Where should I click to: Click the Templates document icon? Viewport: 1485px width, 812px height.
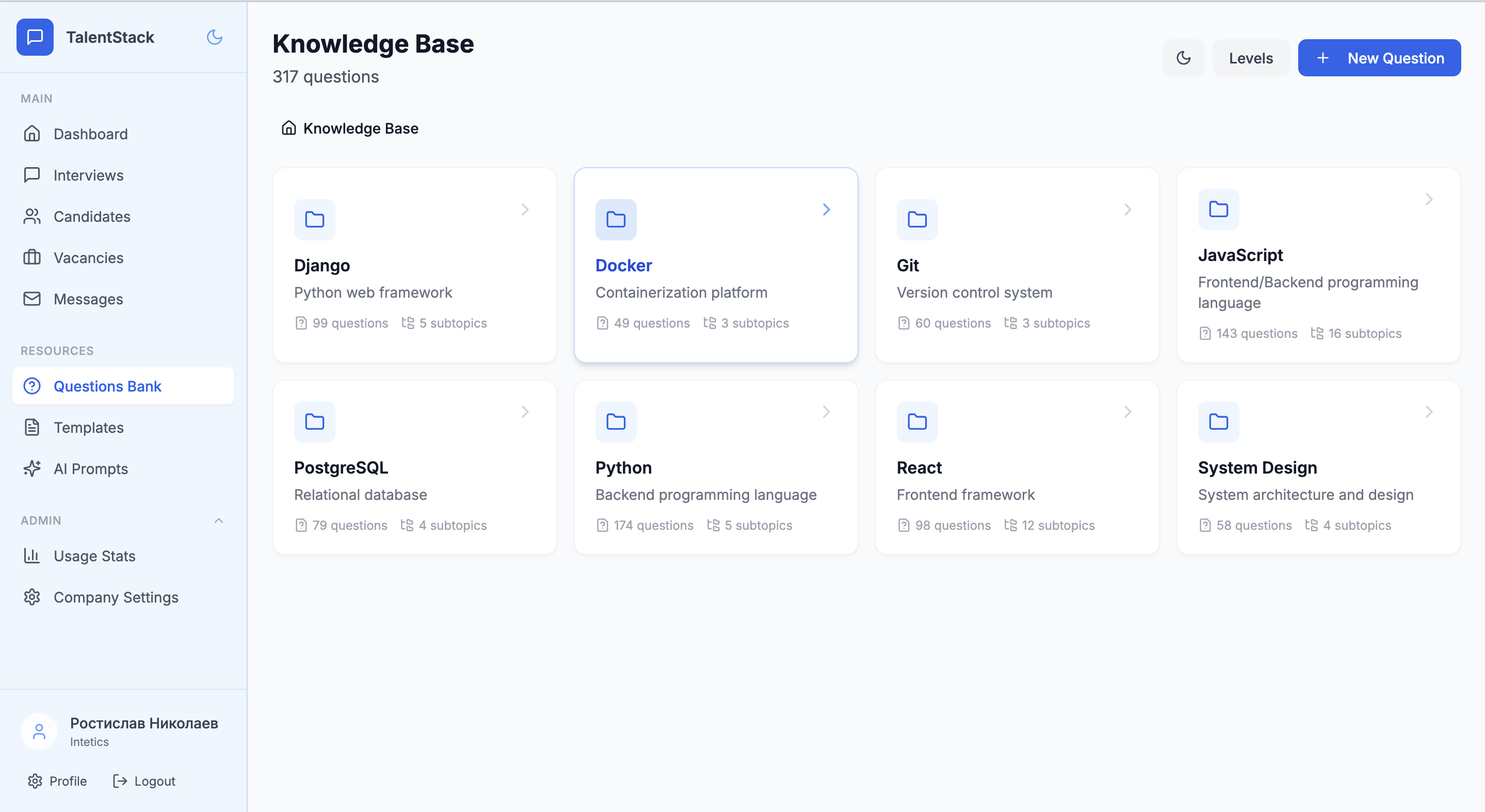click(x=33, y=427)
